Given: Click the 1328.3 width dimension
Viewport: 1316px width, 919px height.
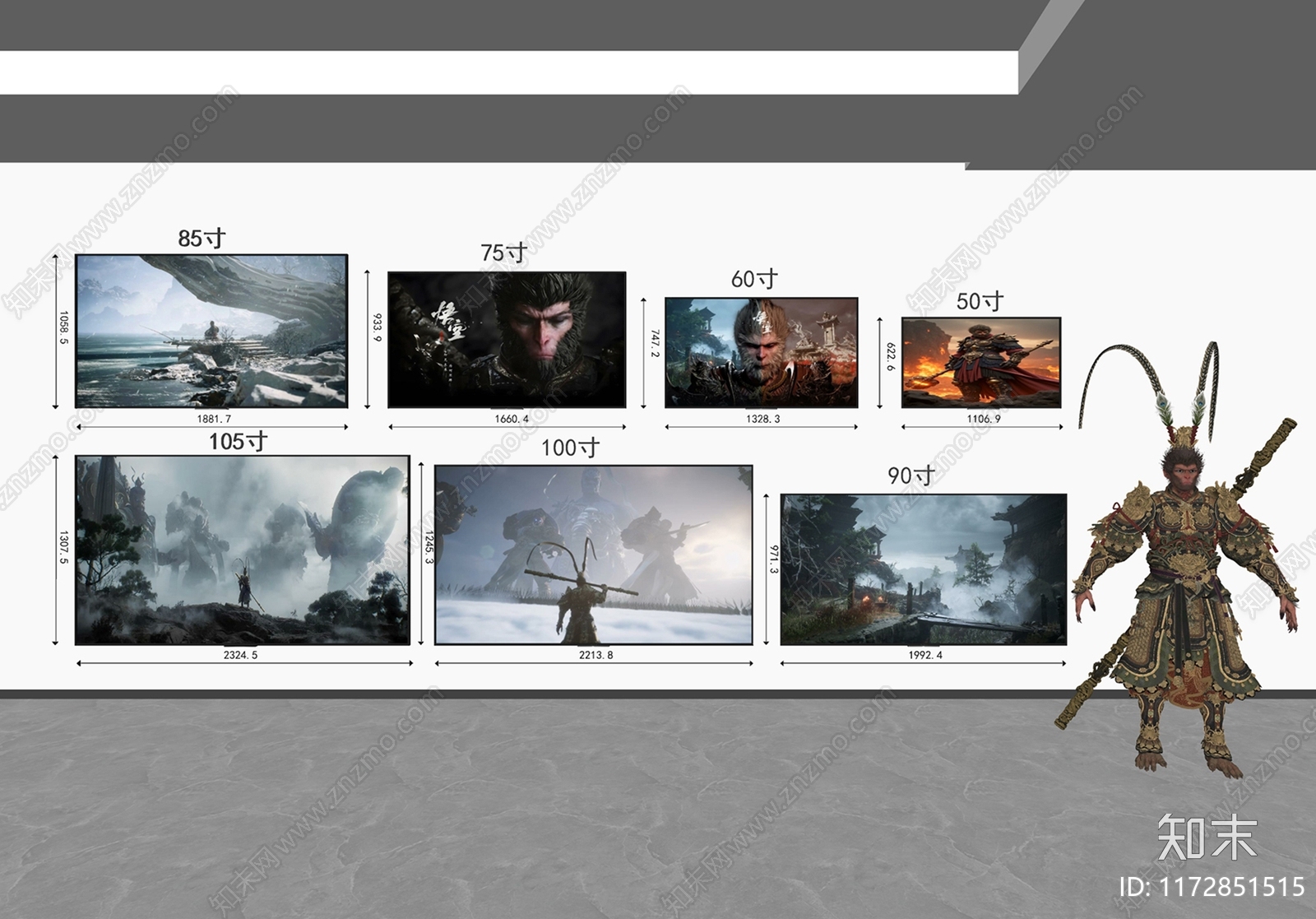Looking at the screenshot, I should (x=763, y=419).
